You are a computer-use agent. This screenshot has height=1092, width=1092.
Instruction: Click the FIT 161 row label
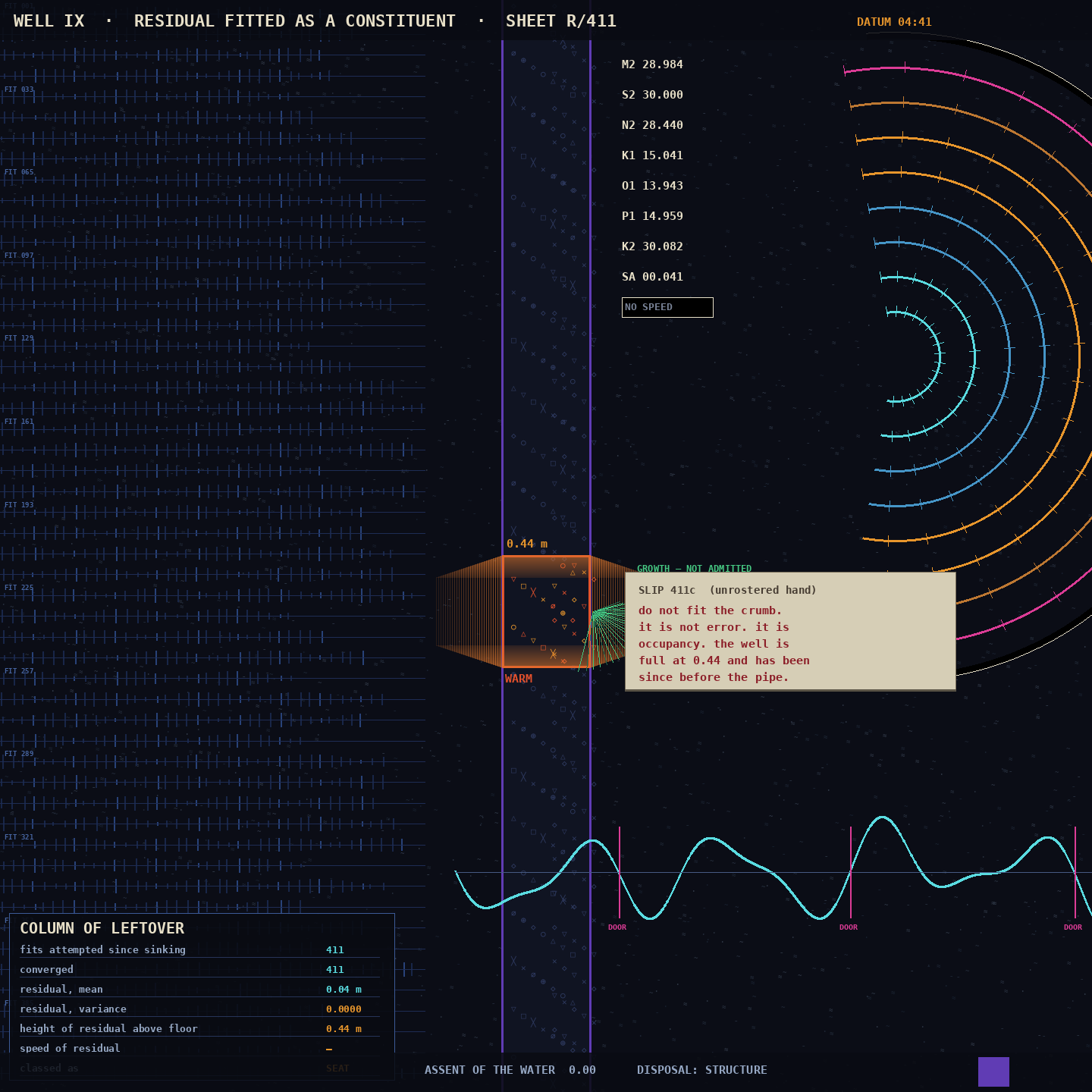(19, 422)
